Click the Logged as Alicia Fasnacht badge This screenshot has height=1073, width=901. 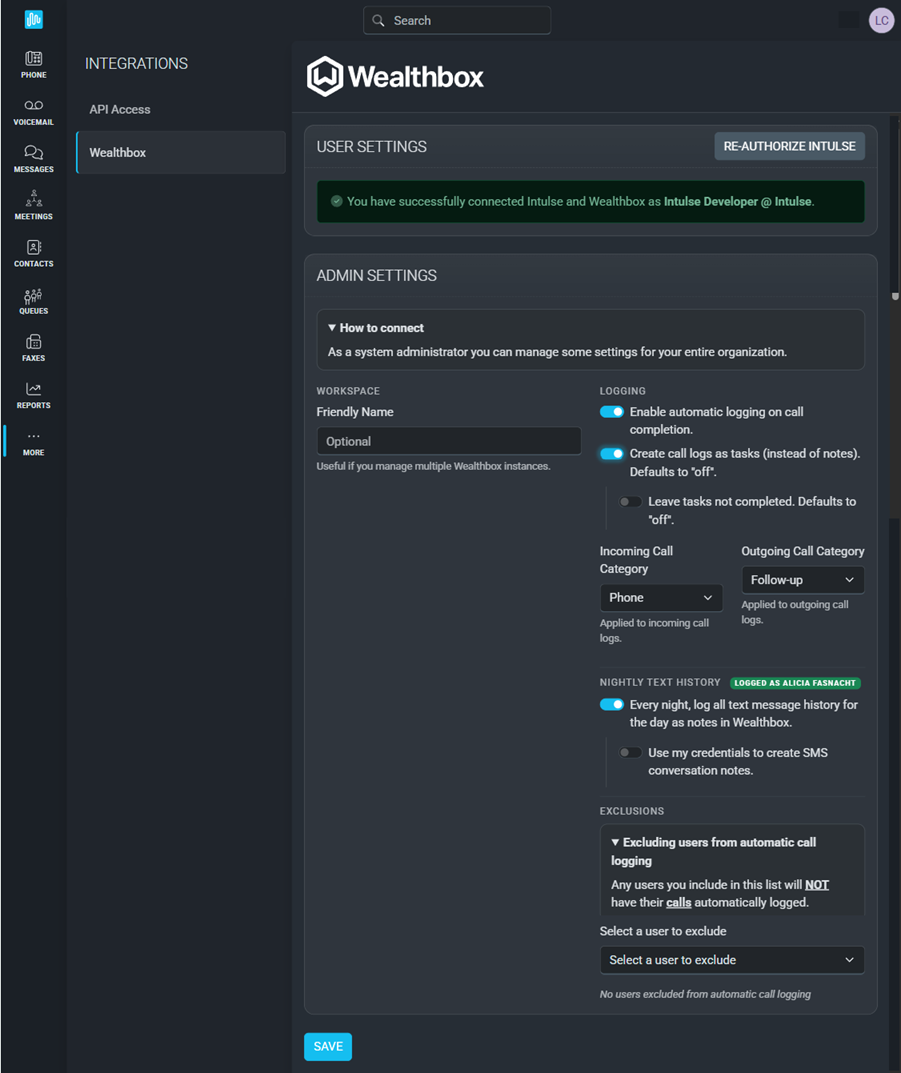pyautogui.click(x=795, y=683)
